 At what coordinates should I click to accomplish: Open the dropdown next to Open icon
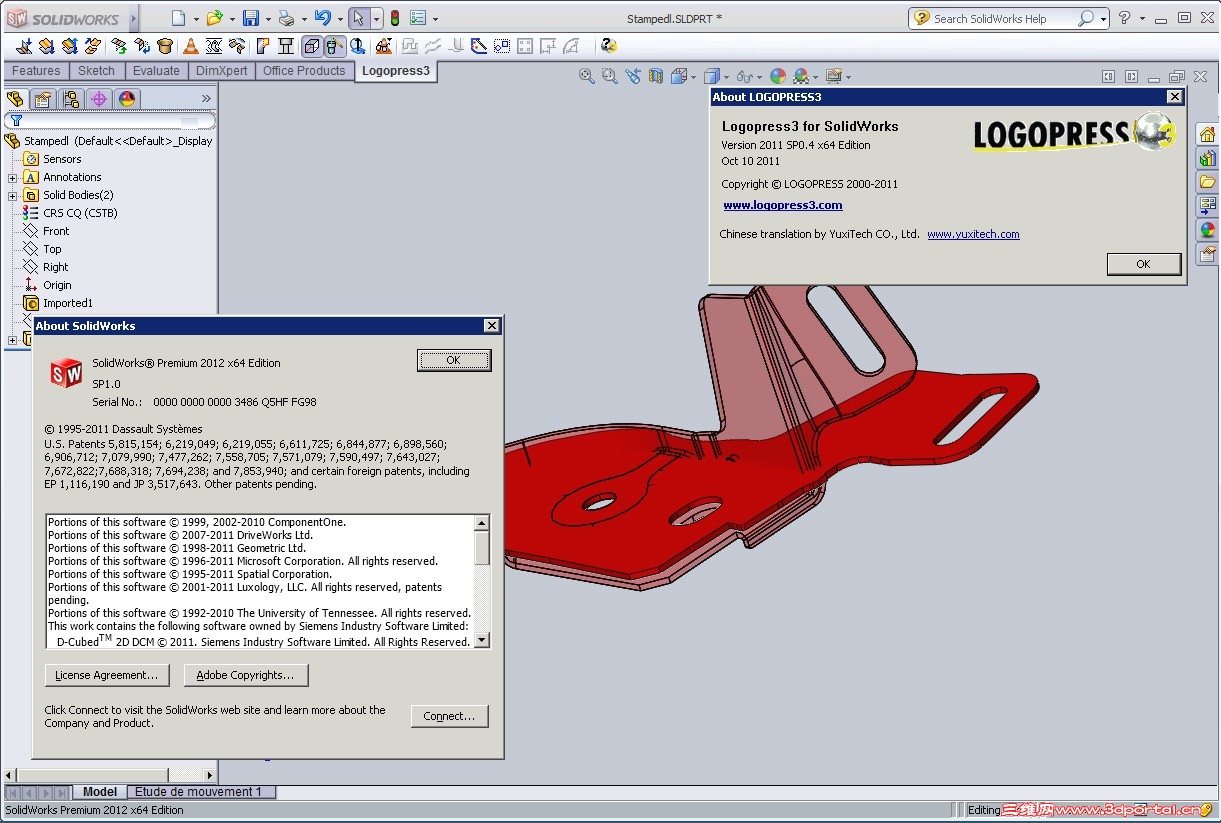tap(232, 19)
